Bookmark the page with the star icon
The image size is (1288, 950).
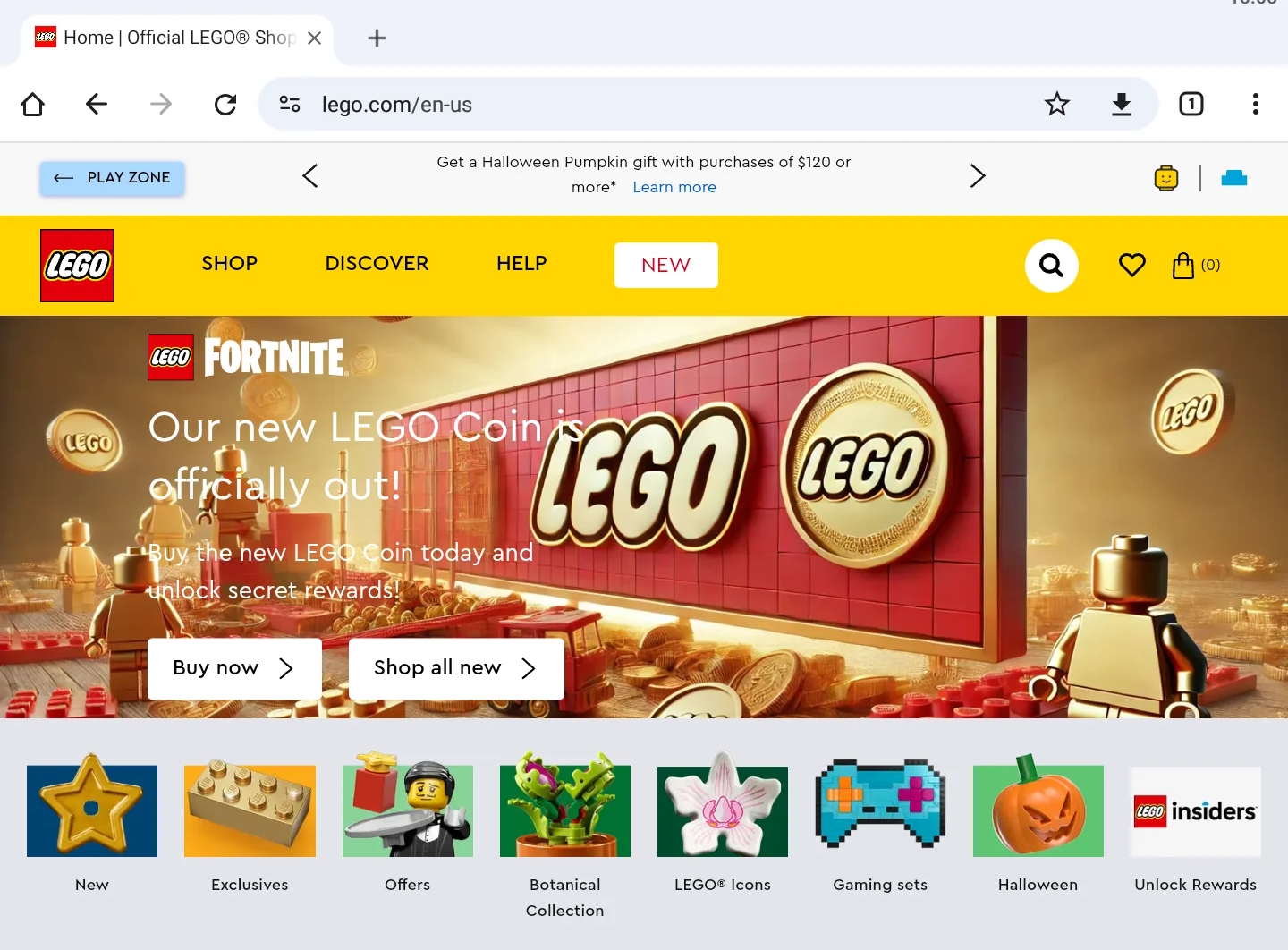[x=1056, y=105]
